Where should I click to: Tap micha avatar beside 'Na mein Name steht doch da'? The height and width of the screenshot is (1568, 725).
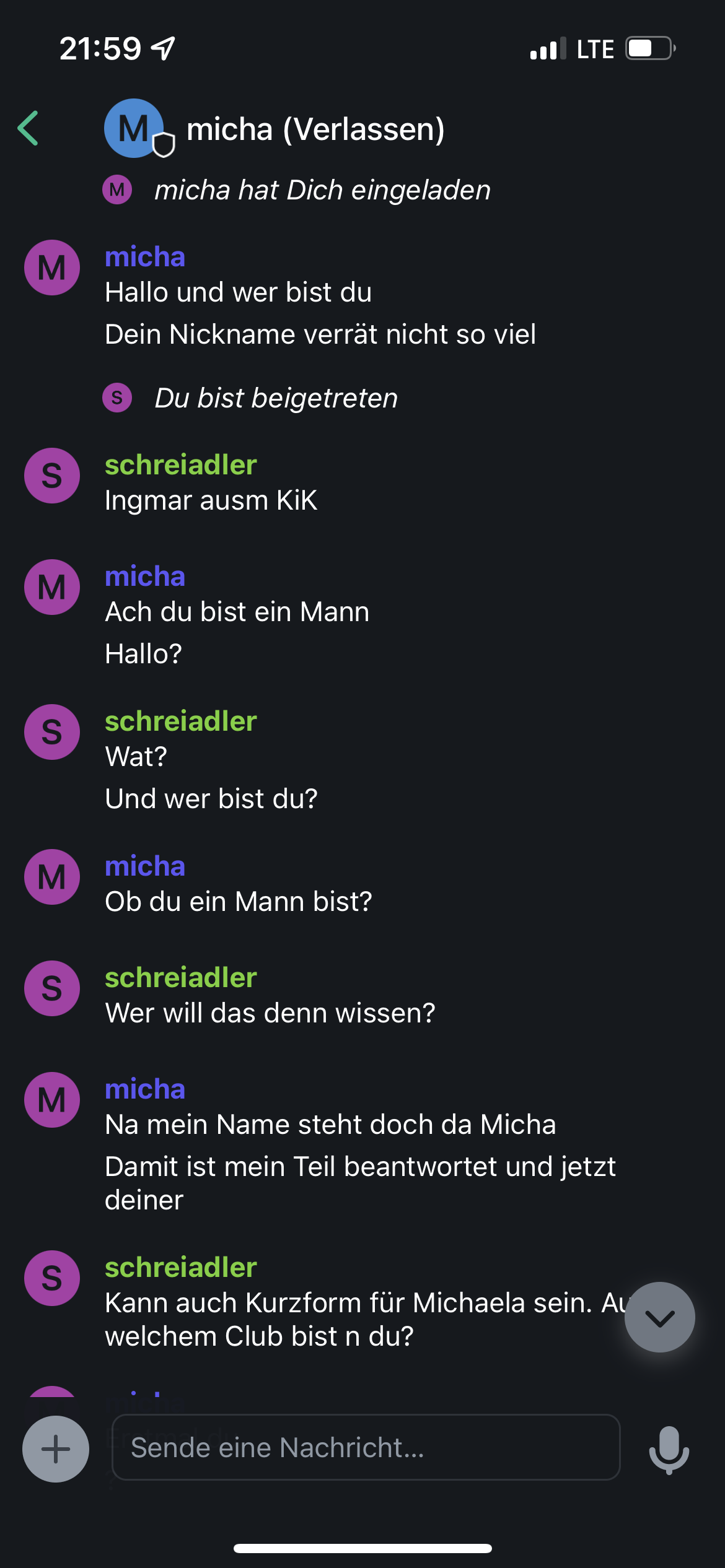[52, 1100]
